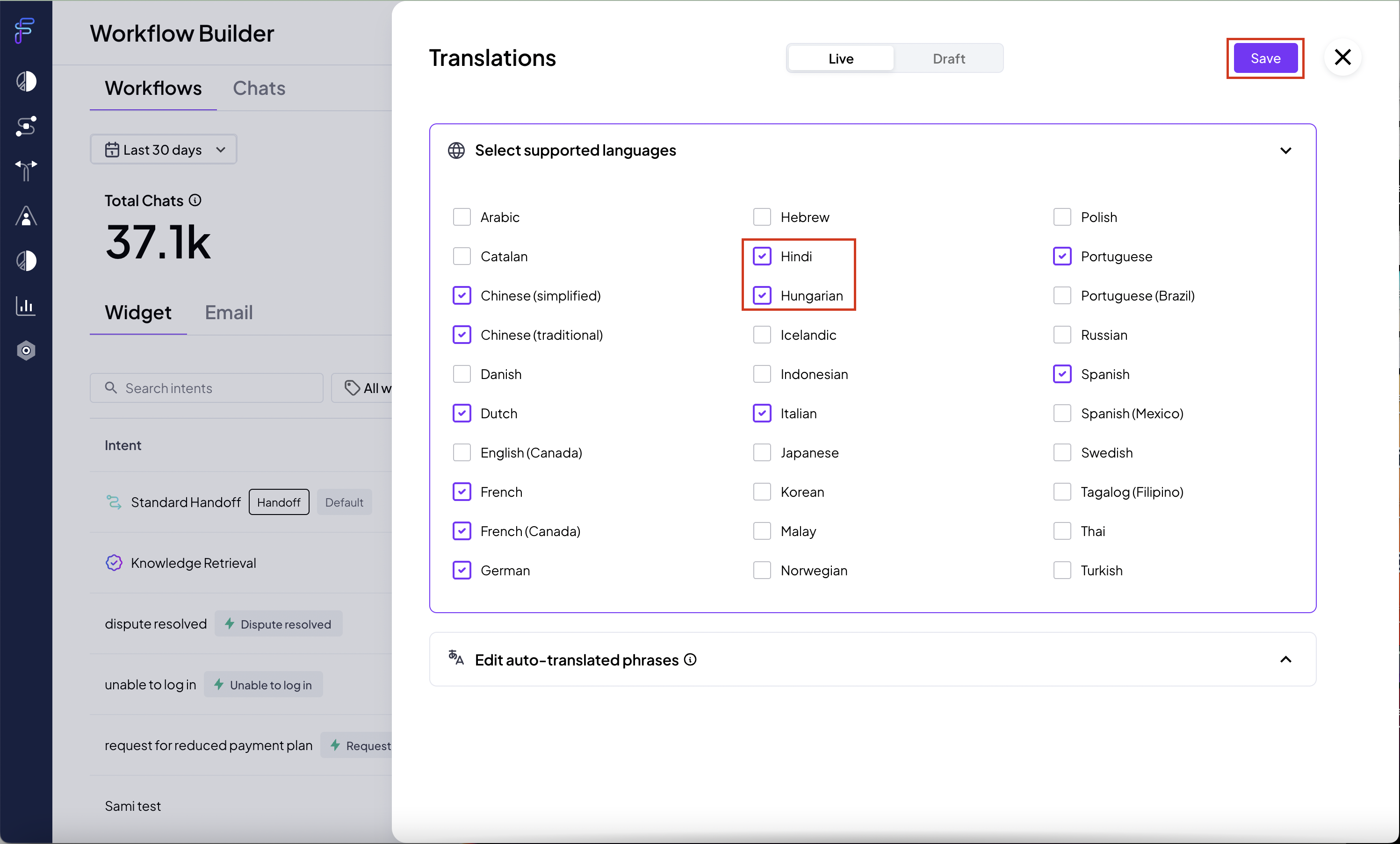Screen dimensions: 1400x844
Task: Click the translate icon beside Edit auto-translated phrases
Action: pyautogui.click(x=456, y=658)
